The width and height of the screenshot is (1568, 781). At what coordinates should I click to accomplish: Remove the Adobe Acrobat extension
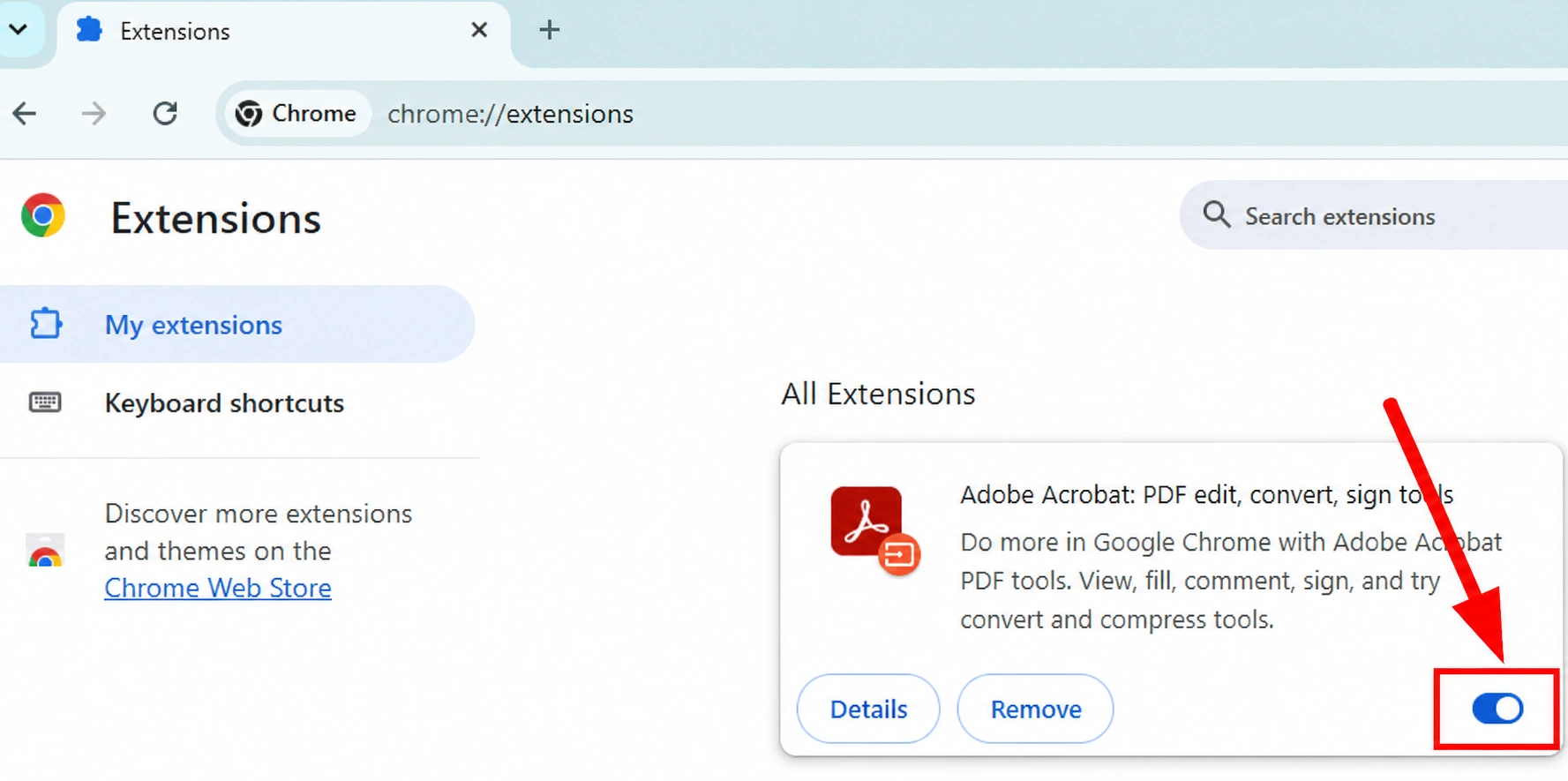1035,709
